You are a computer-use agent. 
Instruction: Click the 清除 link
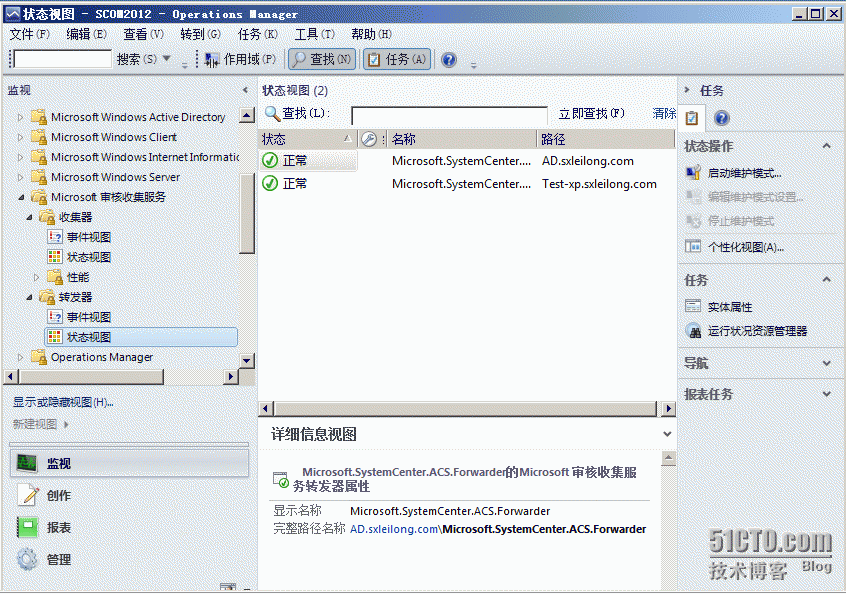click(x=664, y=114)
